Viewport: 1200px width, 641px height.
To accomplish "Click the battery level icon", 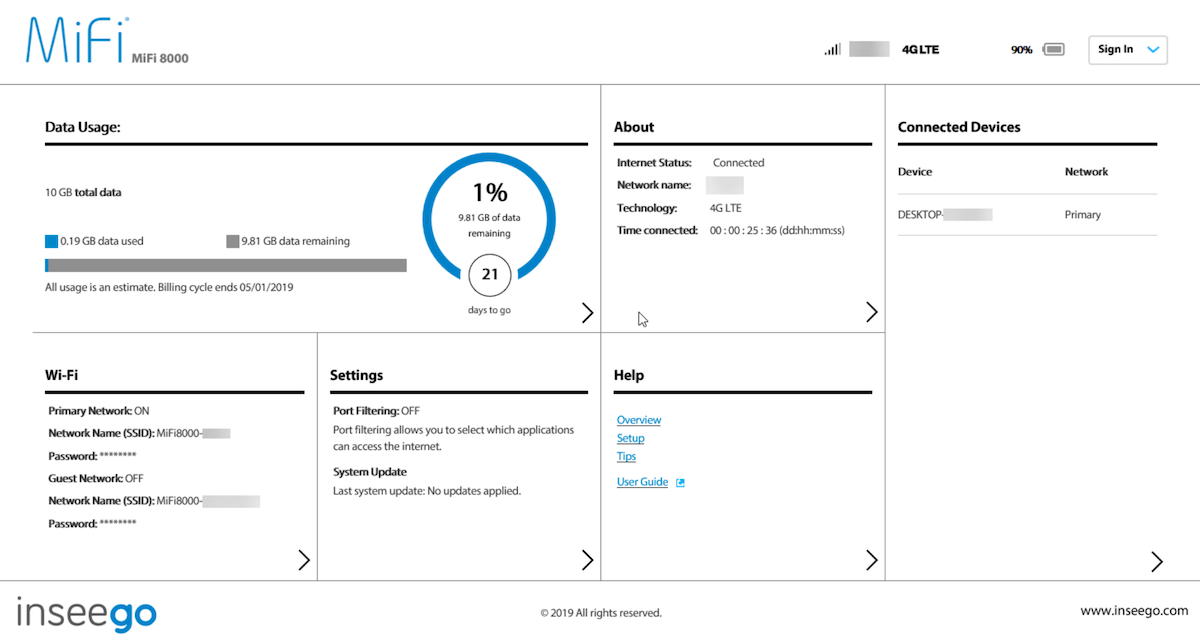I will [1053, 49].
